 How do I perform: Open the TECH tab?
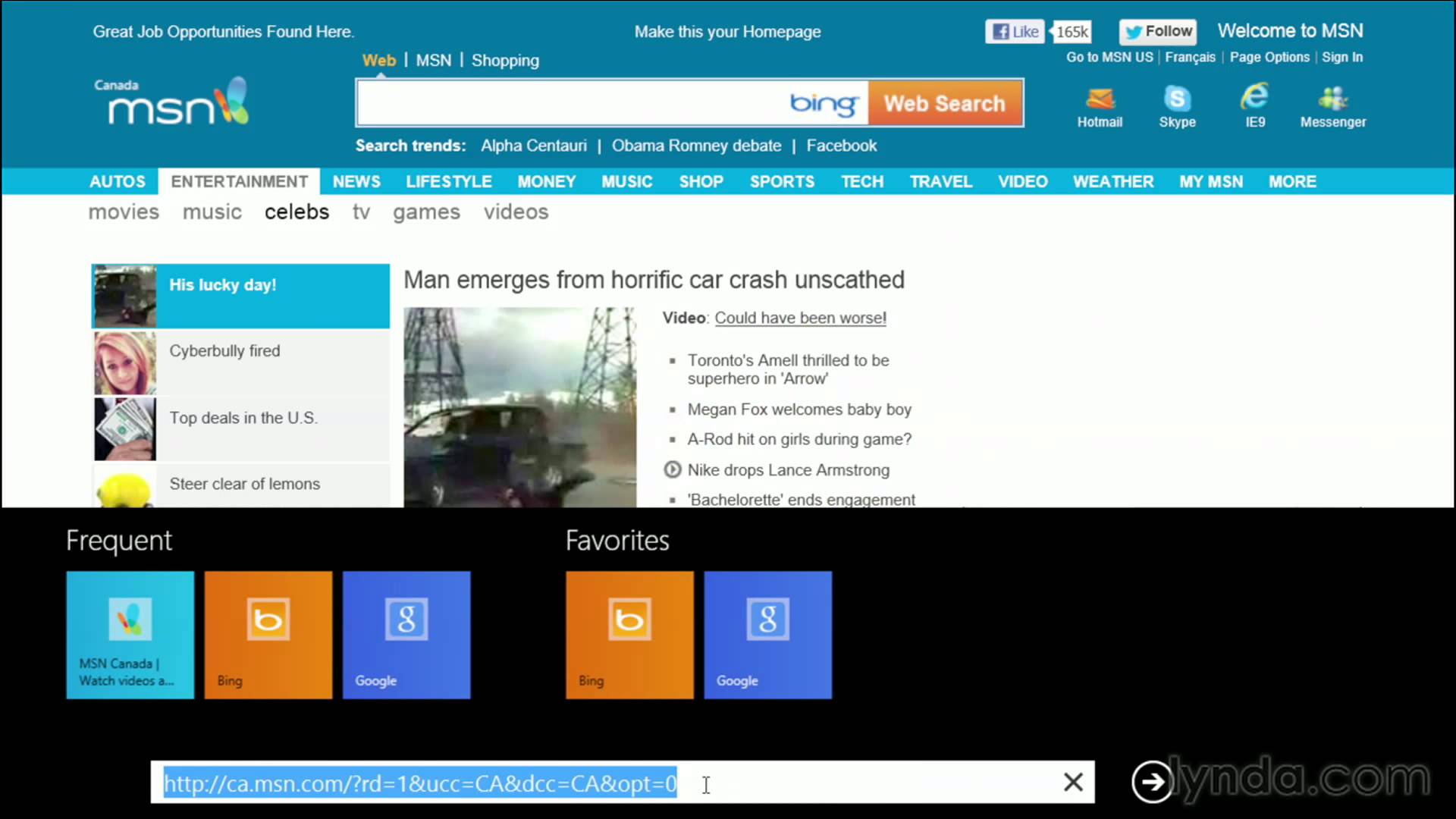pos(862,182)
